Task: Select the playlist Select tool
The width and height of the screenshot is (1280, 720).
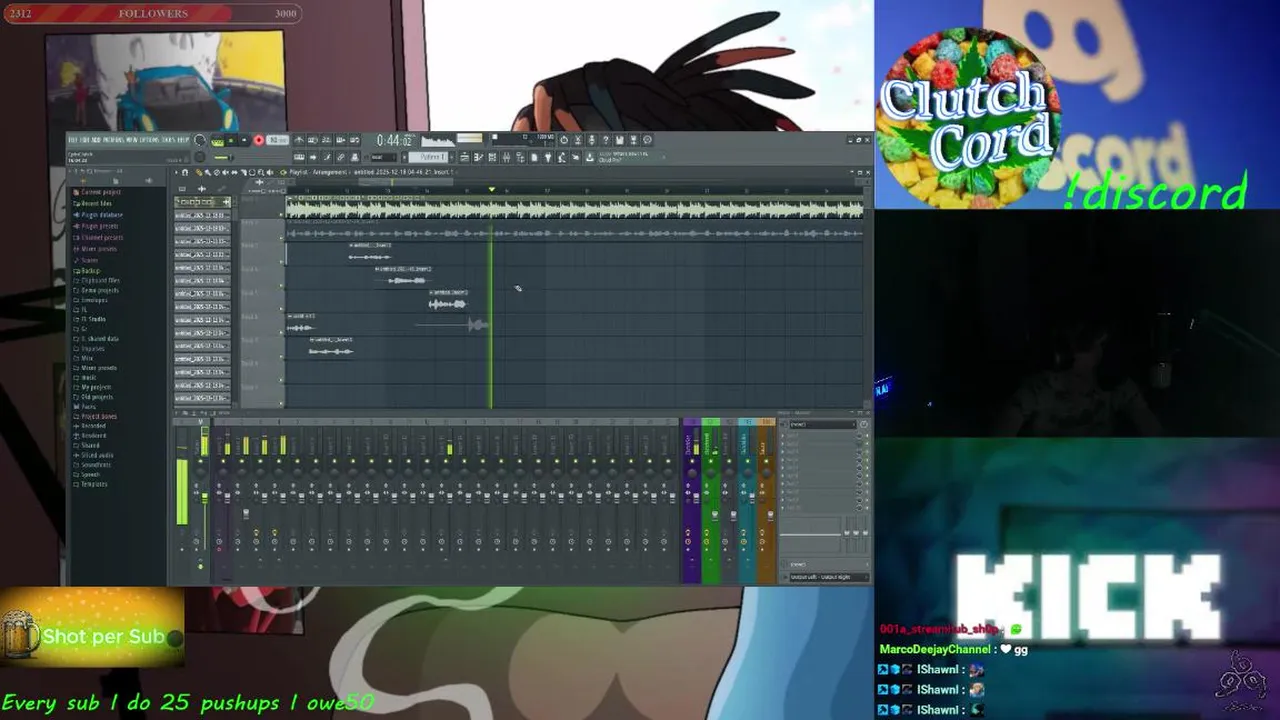Action: click(252, 172)
